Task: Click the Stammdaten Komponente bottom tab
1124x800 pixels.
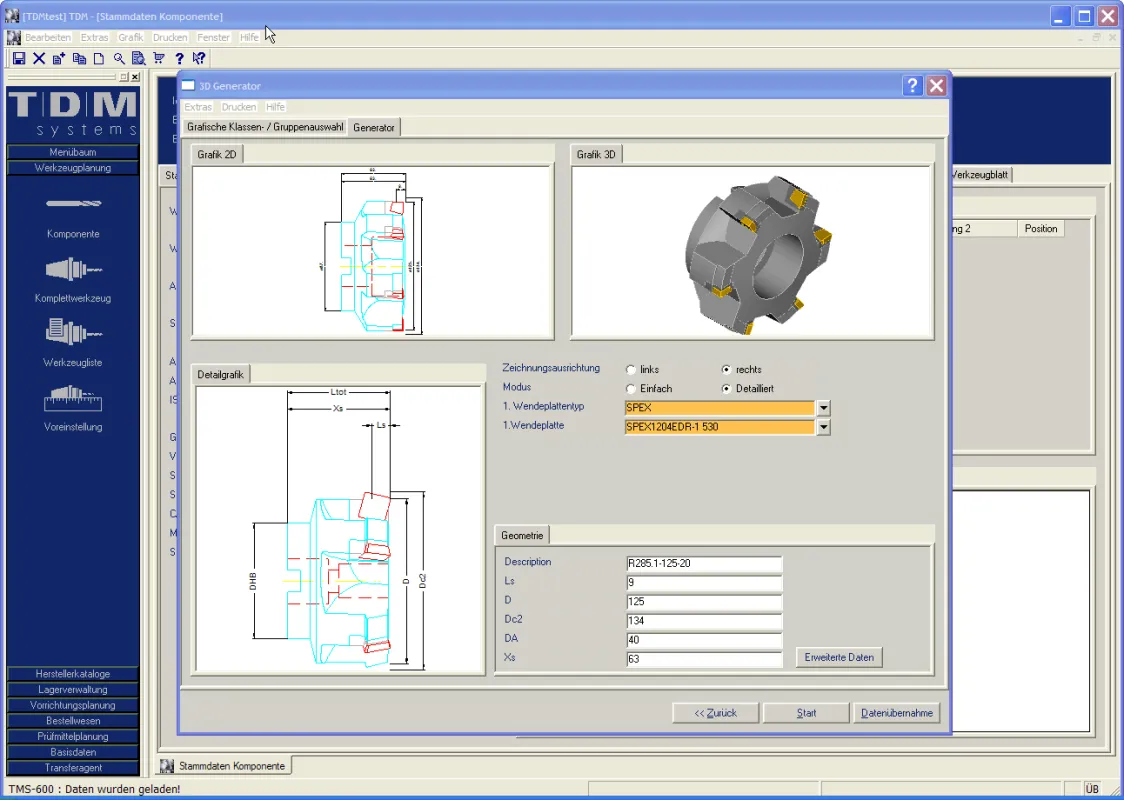Action: [x=224, y=766]
